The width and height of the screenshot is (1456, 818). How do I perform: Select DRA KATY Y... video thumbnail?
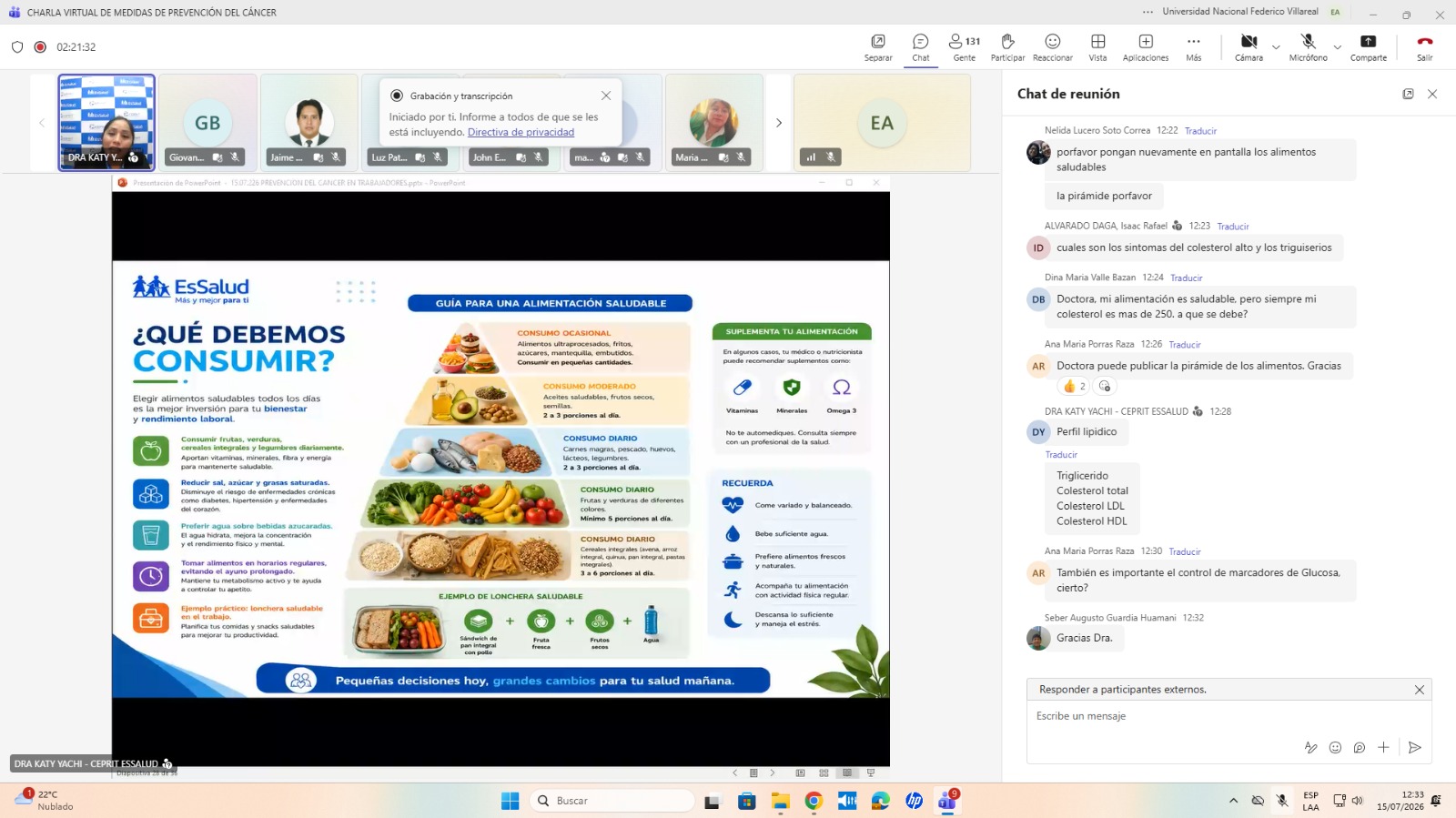click(x=106, y=123)
